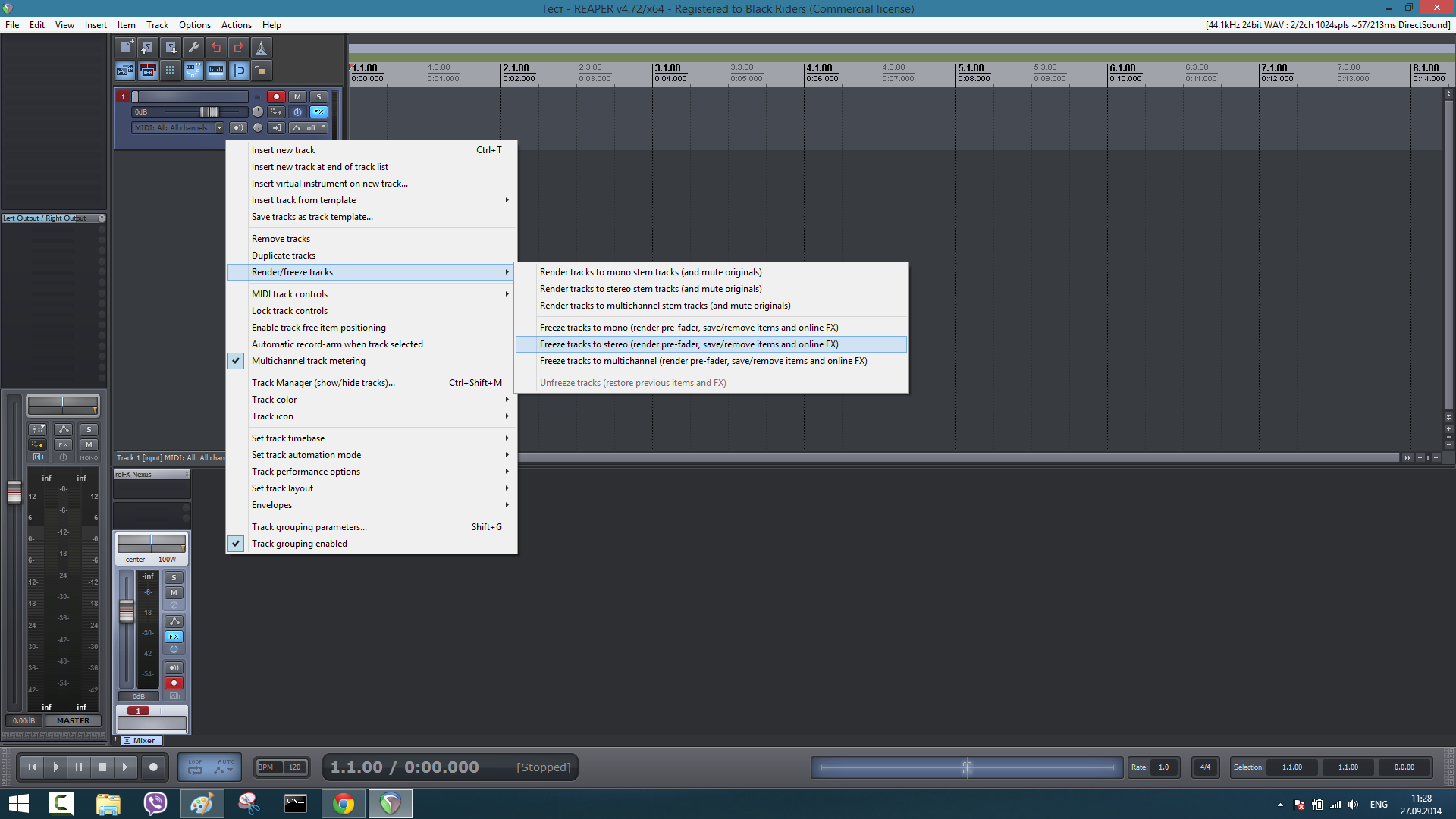Click the redo arrow icon

point(239,48)
